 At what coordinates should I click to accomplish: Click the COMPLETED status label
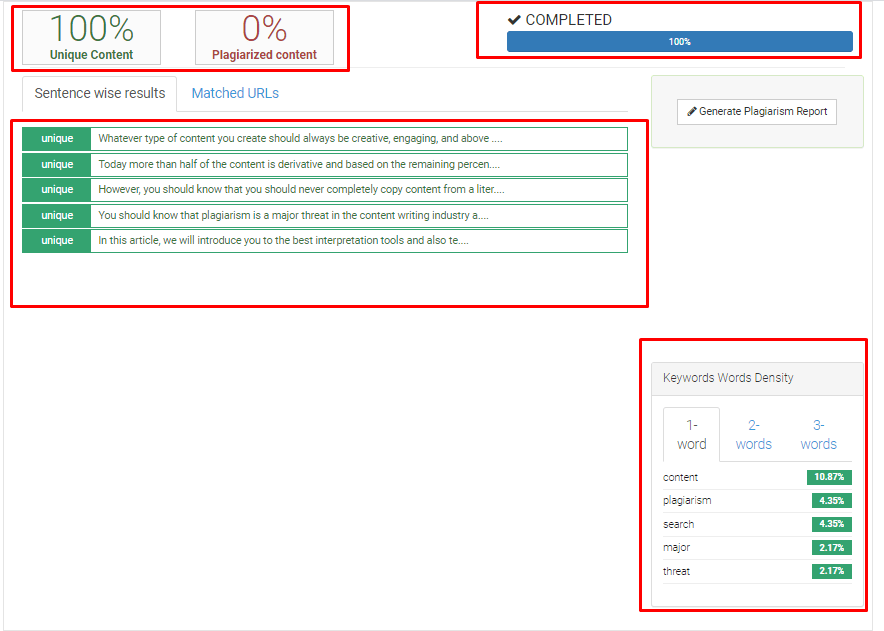[x=568, y=20]
